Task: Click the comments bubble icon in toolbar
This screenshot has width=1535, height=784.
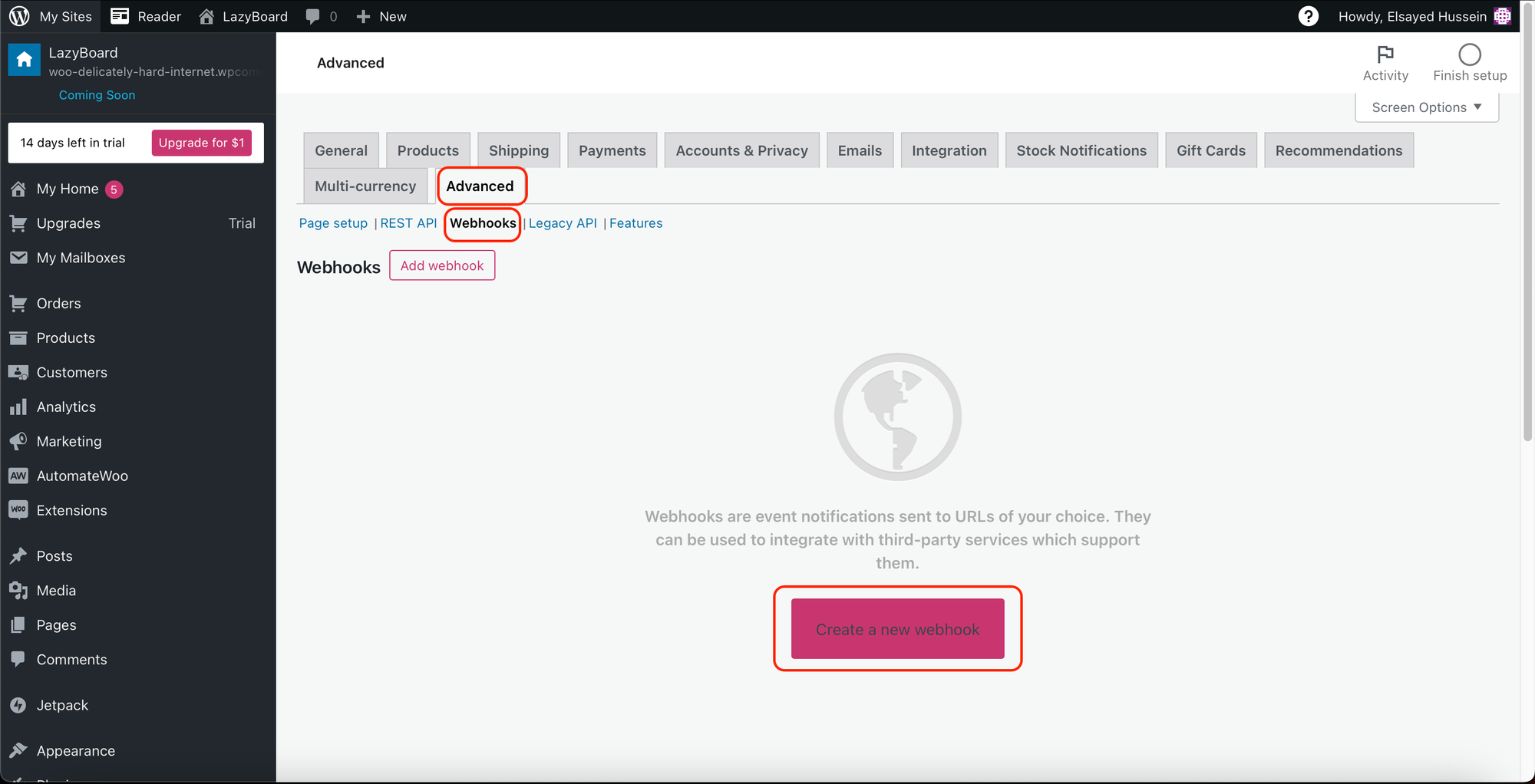Action: click(312, 16)
